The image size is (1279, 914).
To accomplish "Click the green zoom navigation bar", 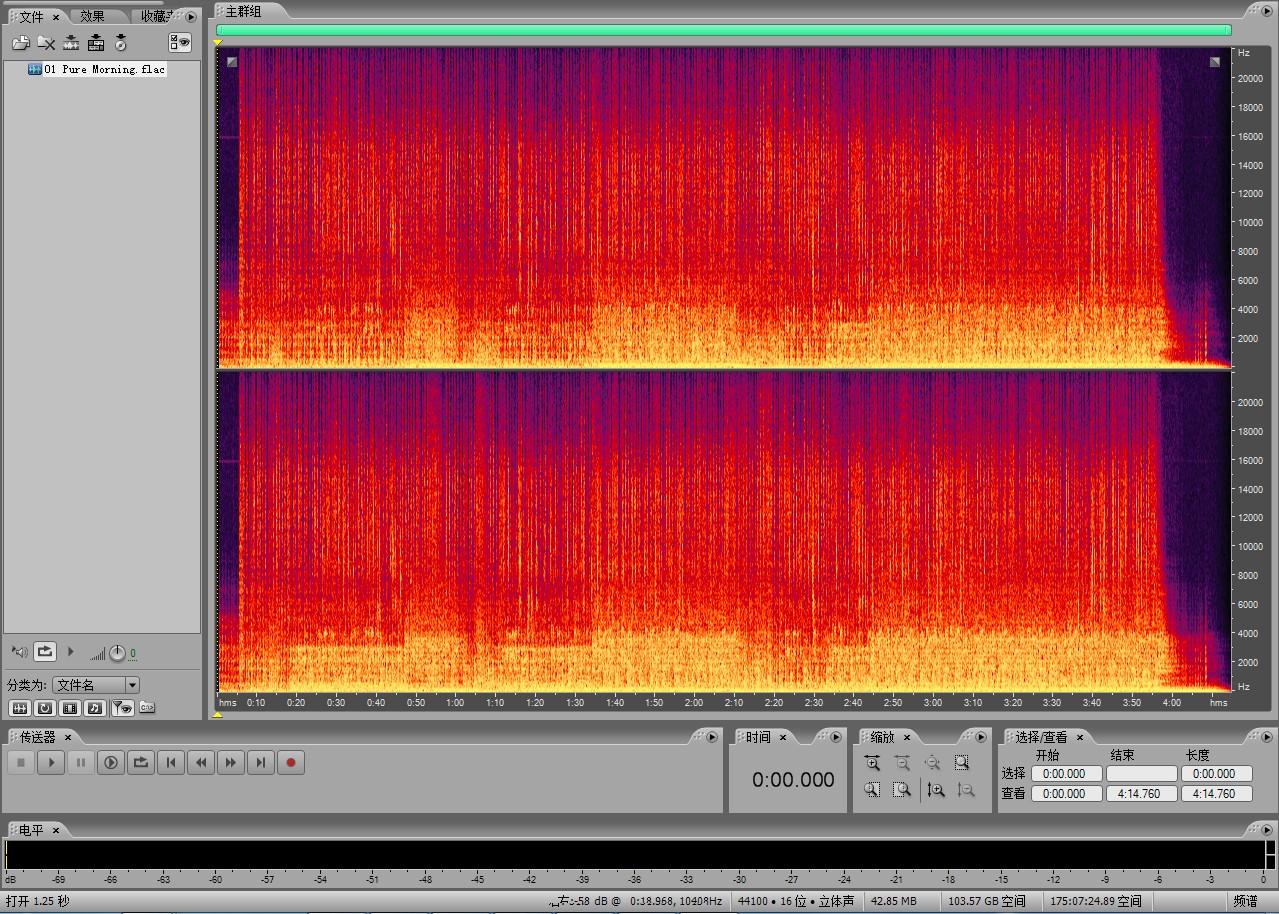I will [723, 30].
